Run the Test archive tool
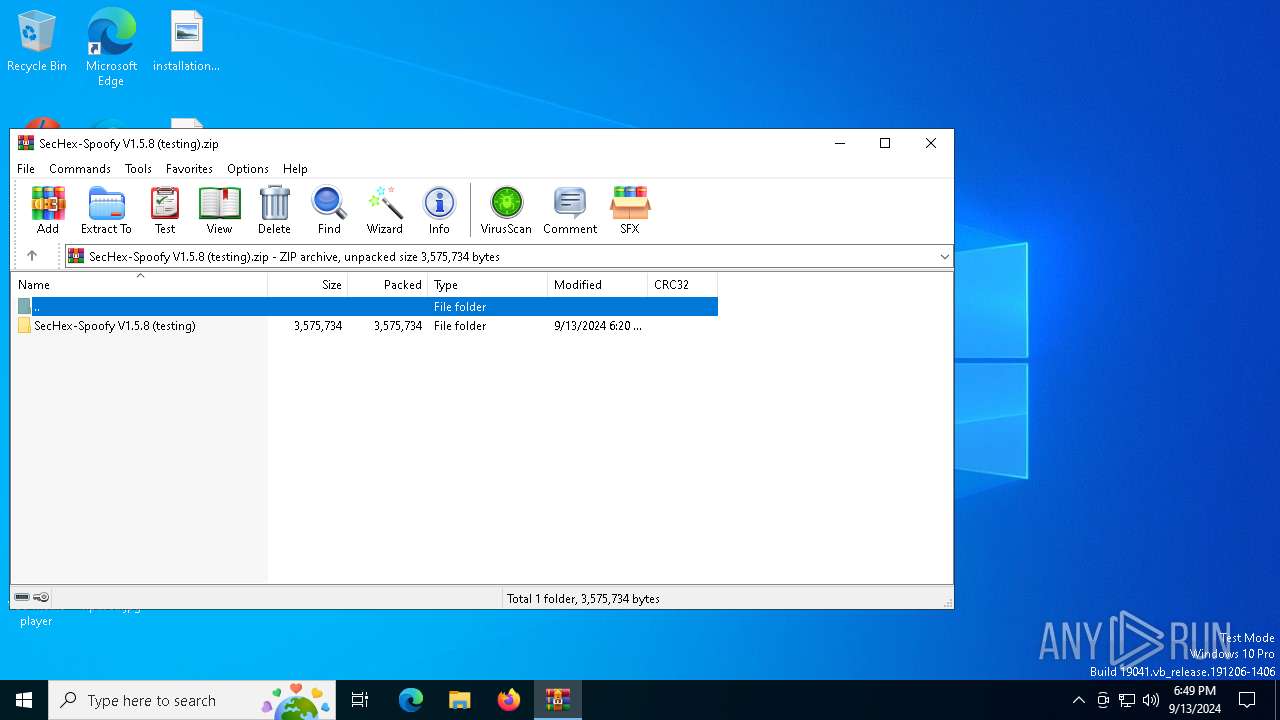Image resolution: width=1280 pixels, height=720 pixels. click(165, 210)
